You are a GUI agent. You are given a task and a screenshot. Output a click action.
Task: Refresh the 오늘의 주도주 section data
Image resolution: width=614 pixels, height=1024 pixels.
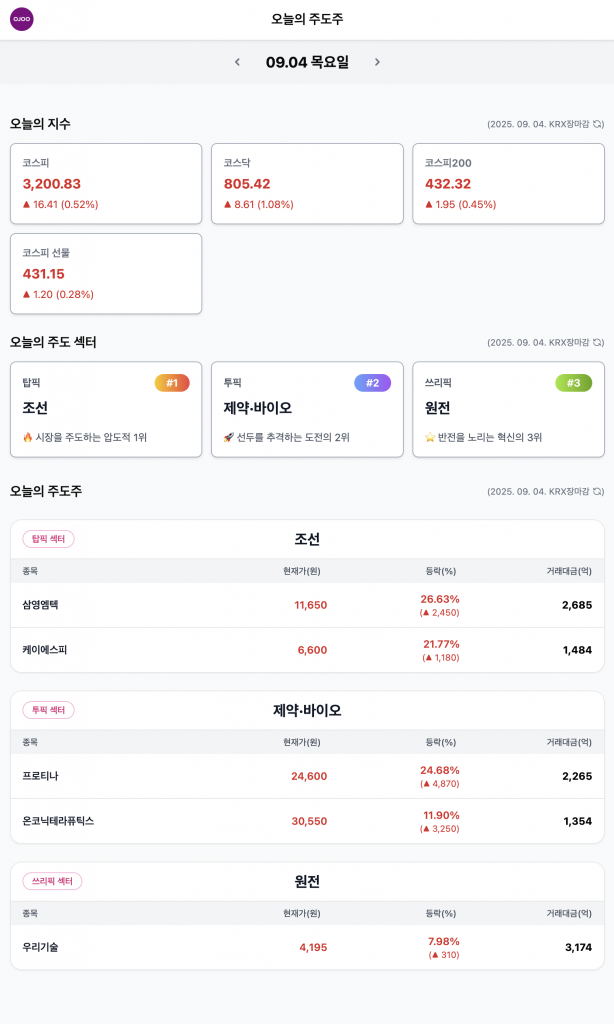[598, 491]
